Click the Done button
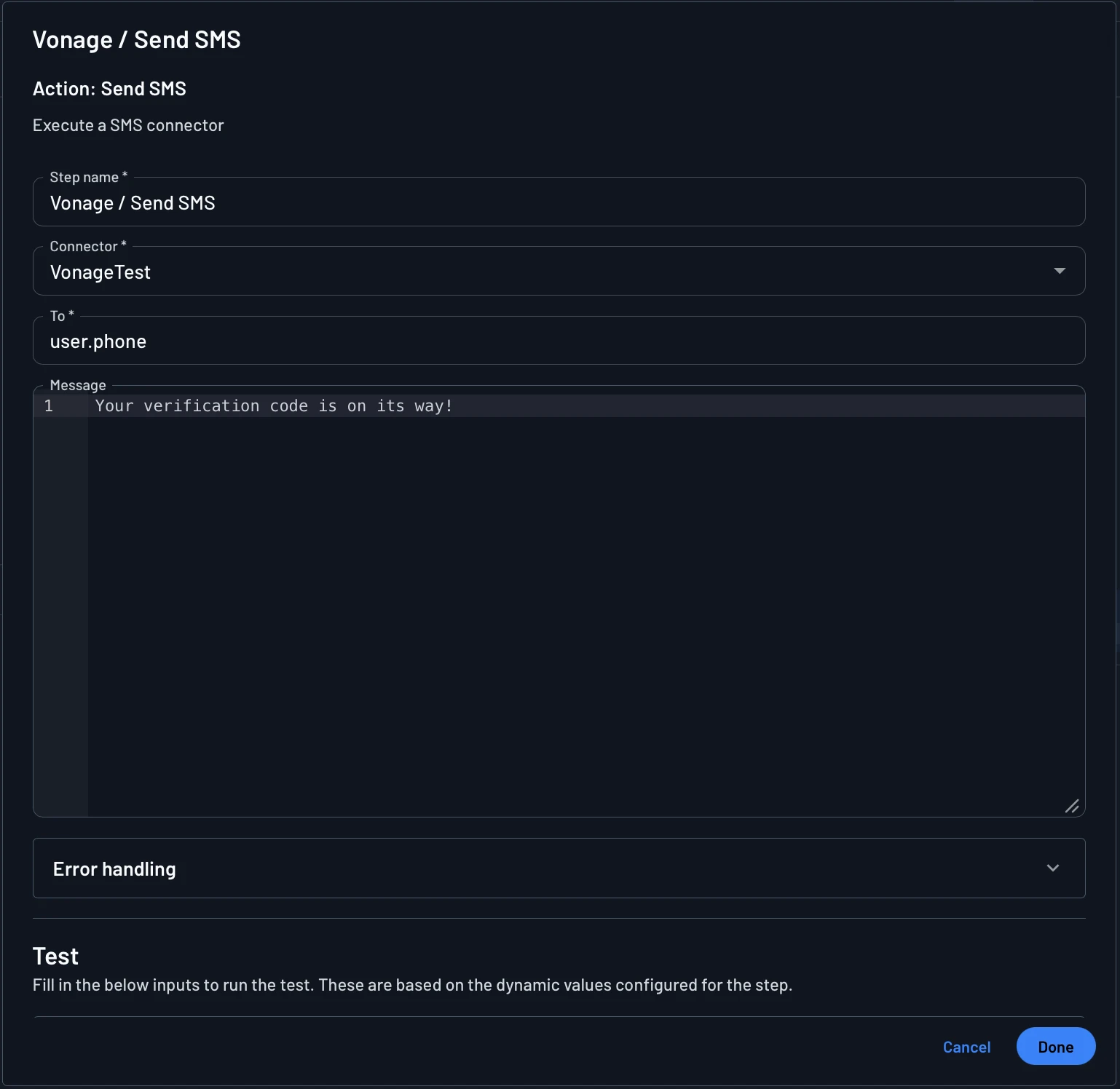 tap(1055, 1046)
